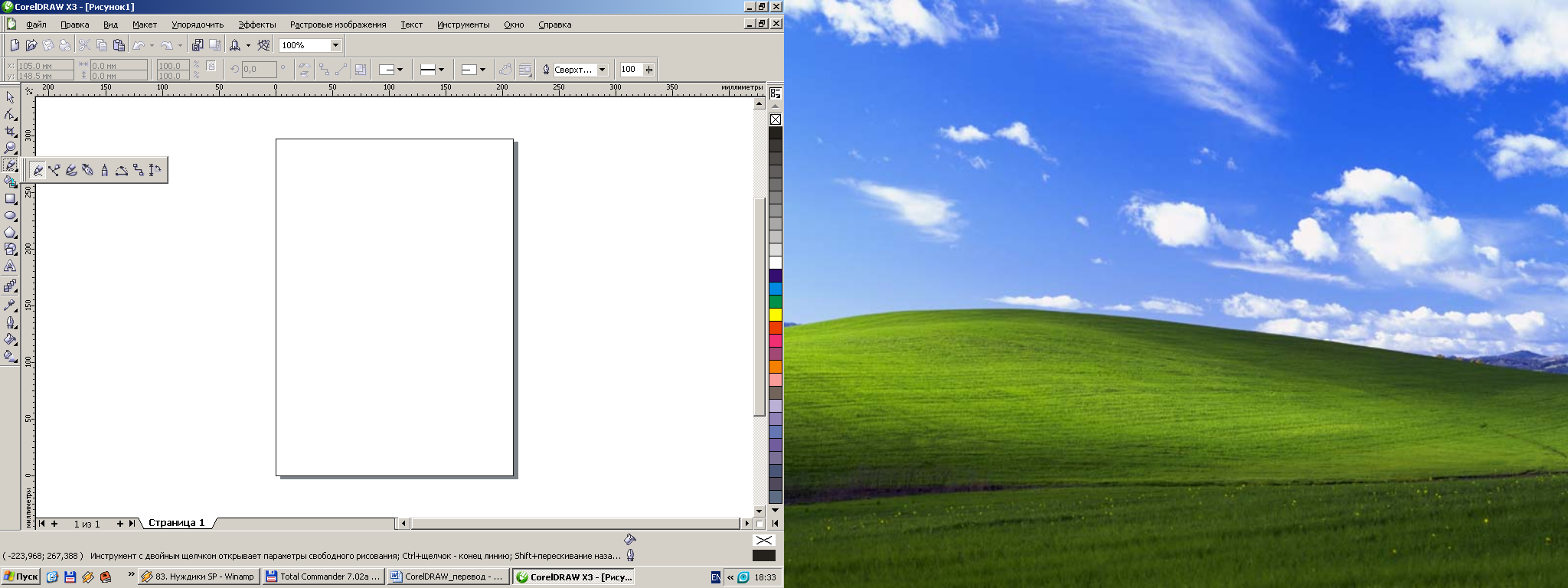Click the application launcher rocket icon
The width and height of the screenshot is (1568, 588).
pyautogui.click(x=235, y=45)
